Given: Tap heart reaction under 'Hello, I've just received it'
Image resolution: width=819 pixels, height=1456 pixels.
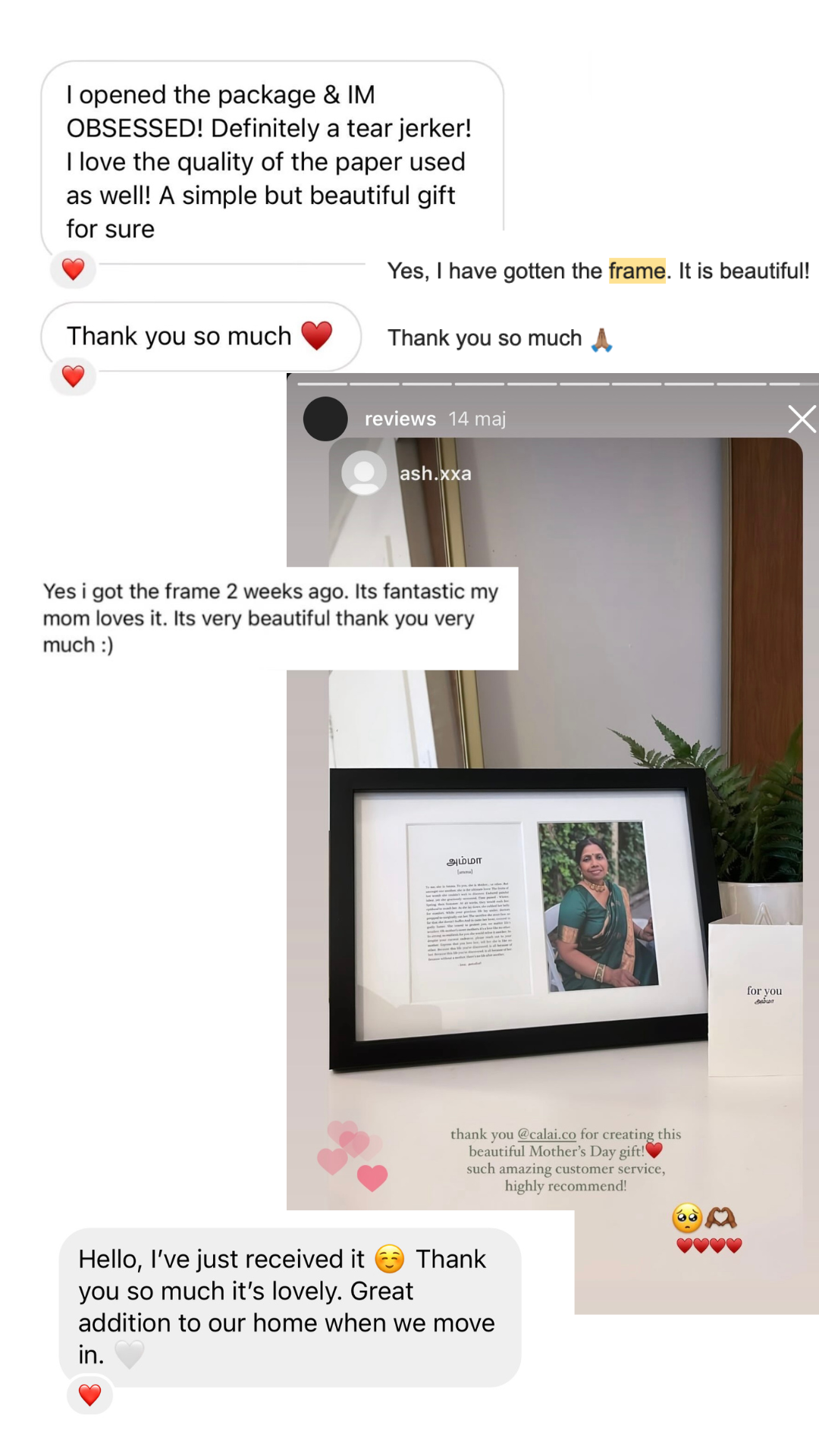Looking at the screenshot, I should (89, 1395).
